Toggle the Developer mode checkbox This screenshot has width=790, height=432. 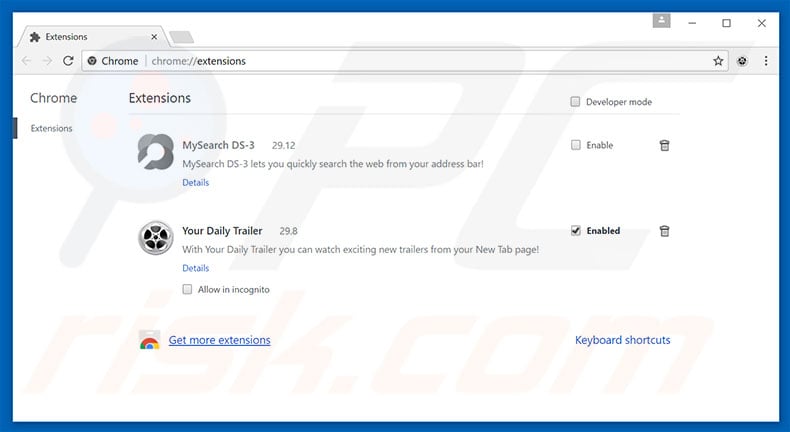click(575, 102)
